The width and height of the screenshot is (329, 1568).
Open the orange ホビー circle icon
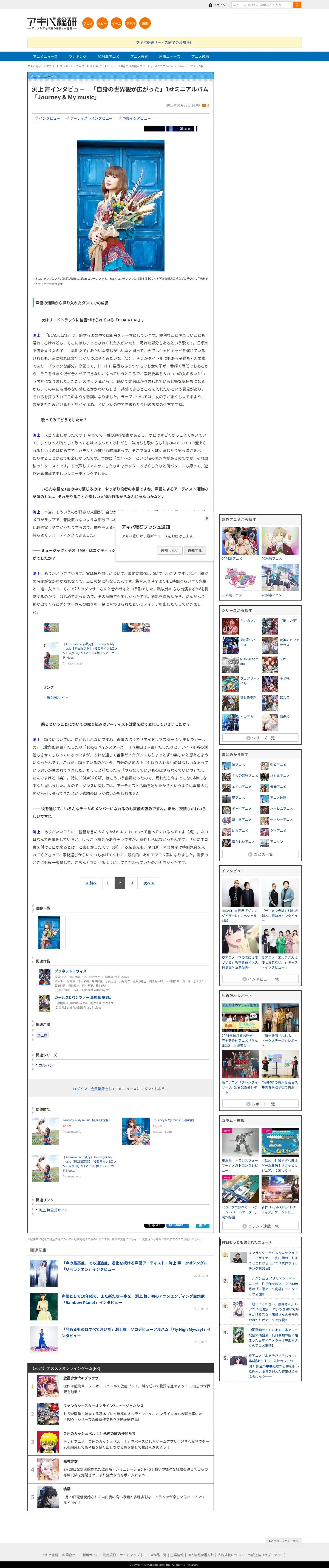102,23
